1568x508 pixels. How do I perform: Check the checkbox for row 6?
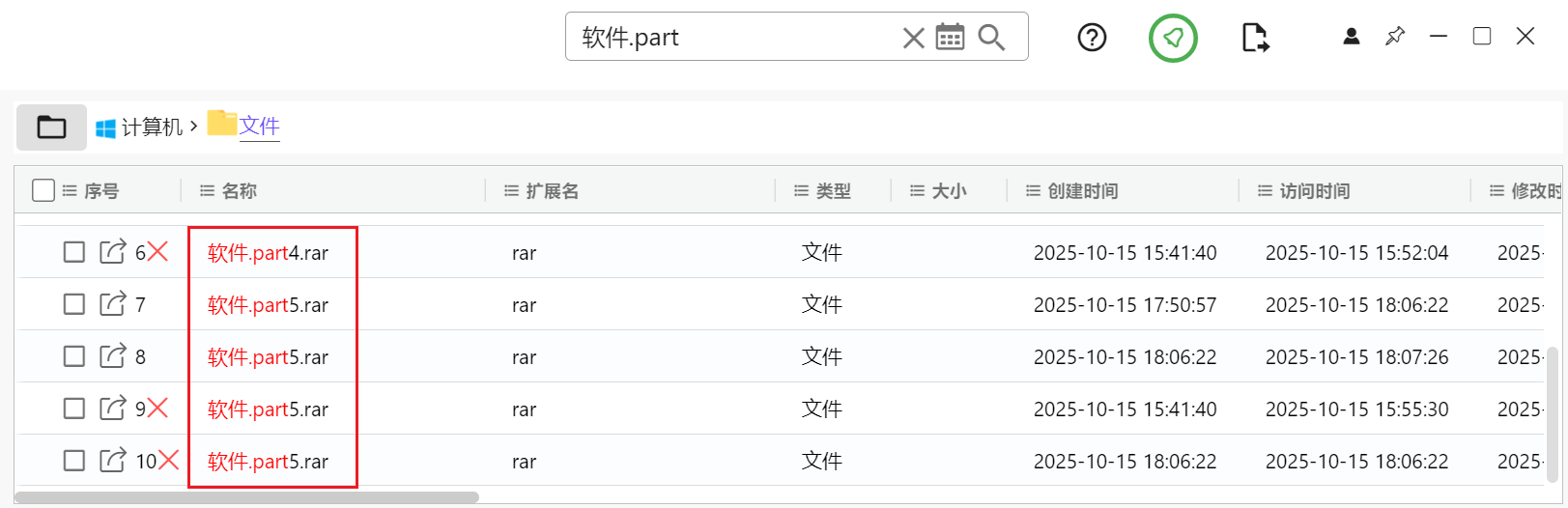[74, 252]
